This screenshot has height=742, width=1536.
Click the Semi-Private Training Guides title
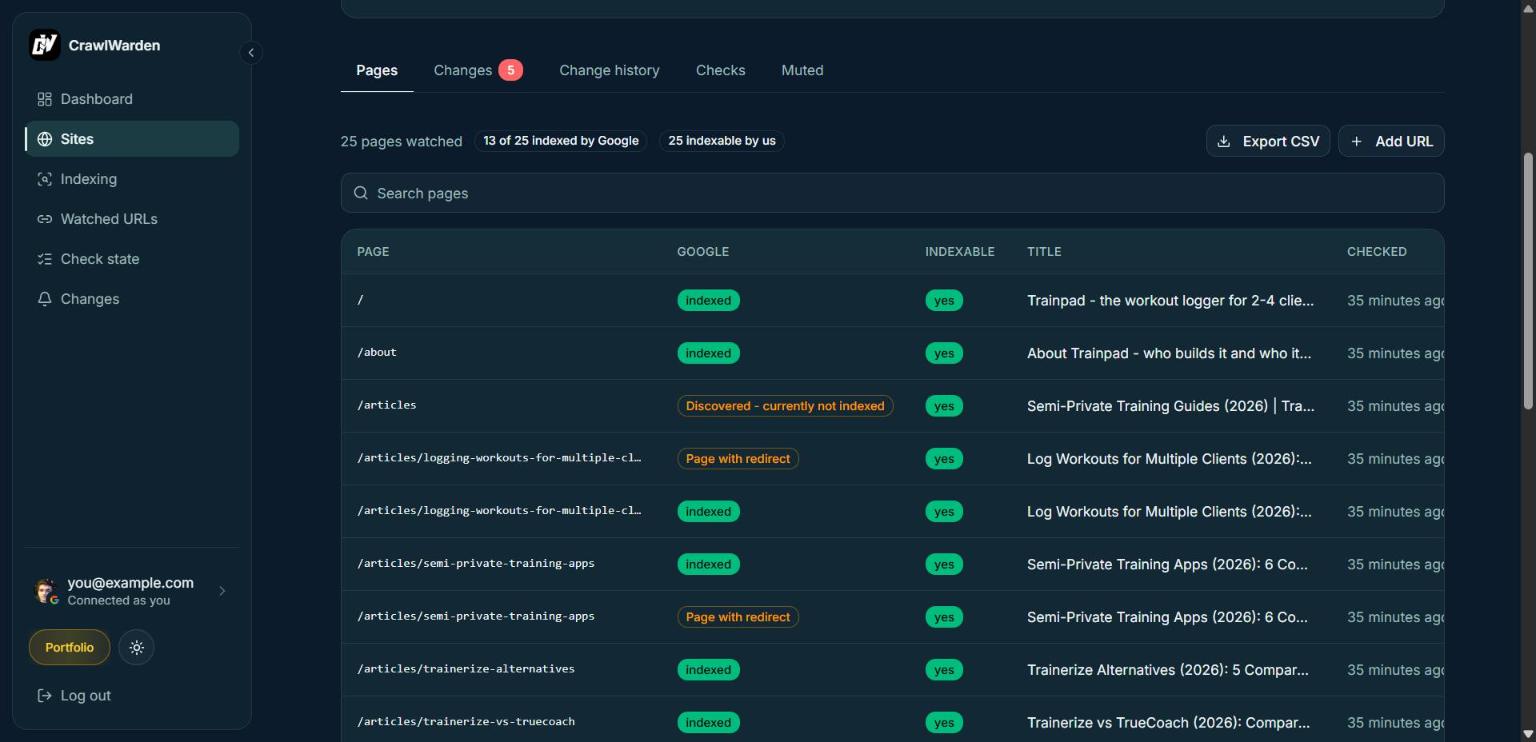click(1171, 406)
